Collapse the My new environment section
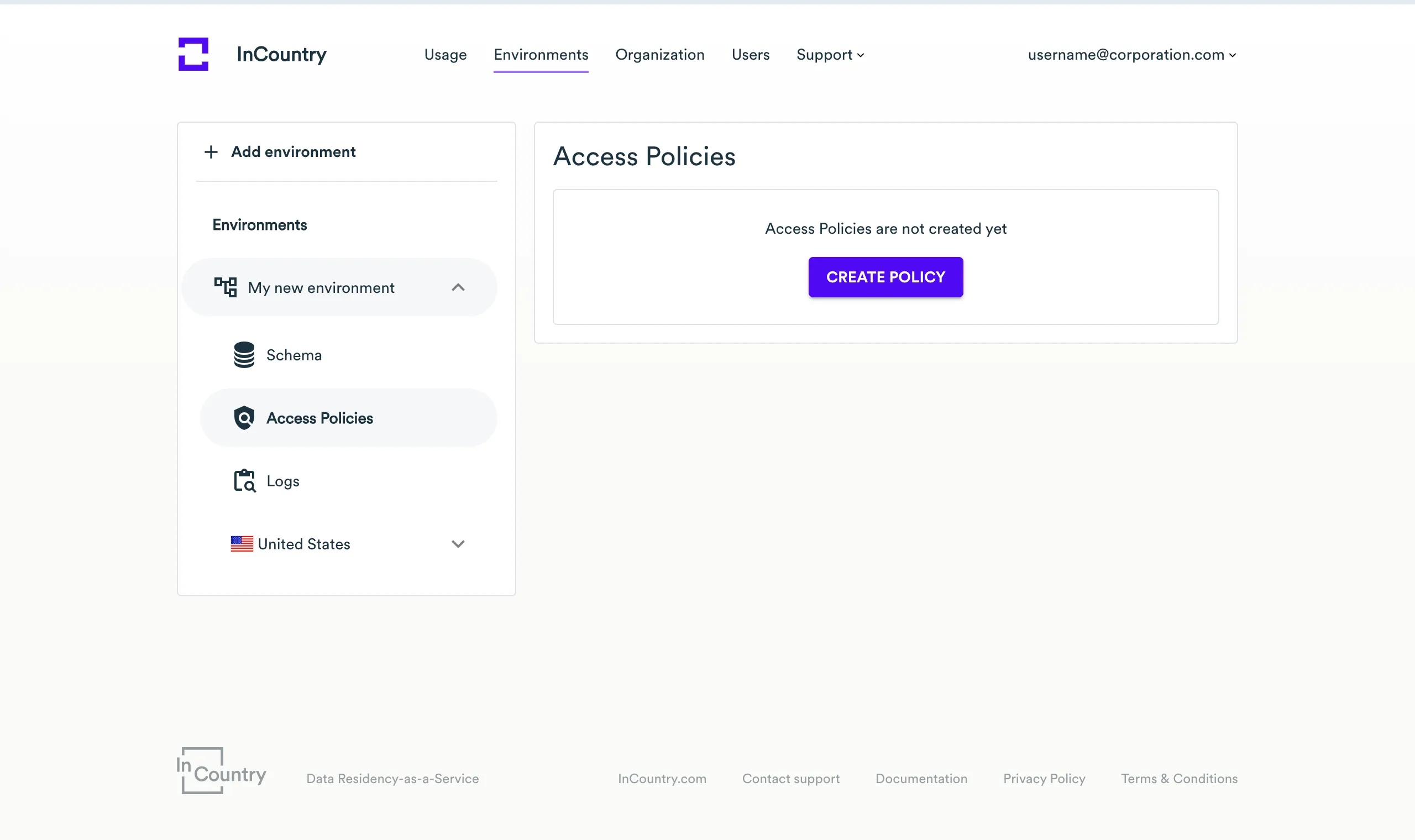The width and height of the screenshot is (1415, 840). 458,287
